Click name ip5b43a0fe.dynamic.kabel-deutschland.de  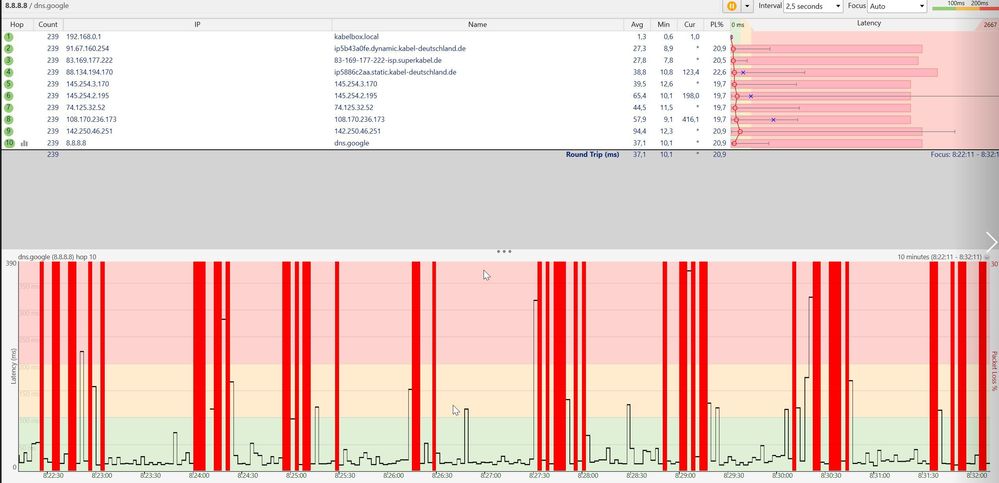pyautogui.click(x=400, y=48)
